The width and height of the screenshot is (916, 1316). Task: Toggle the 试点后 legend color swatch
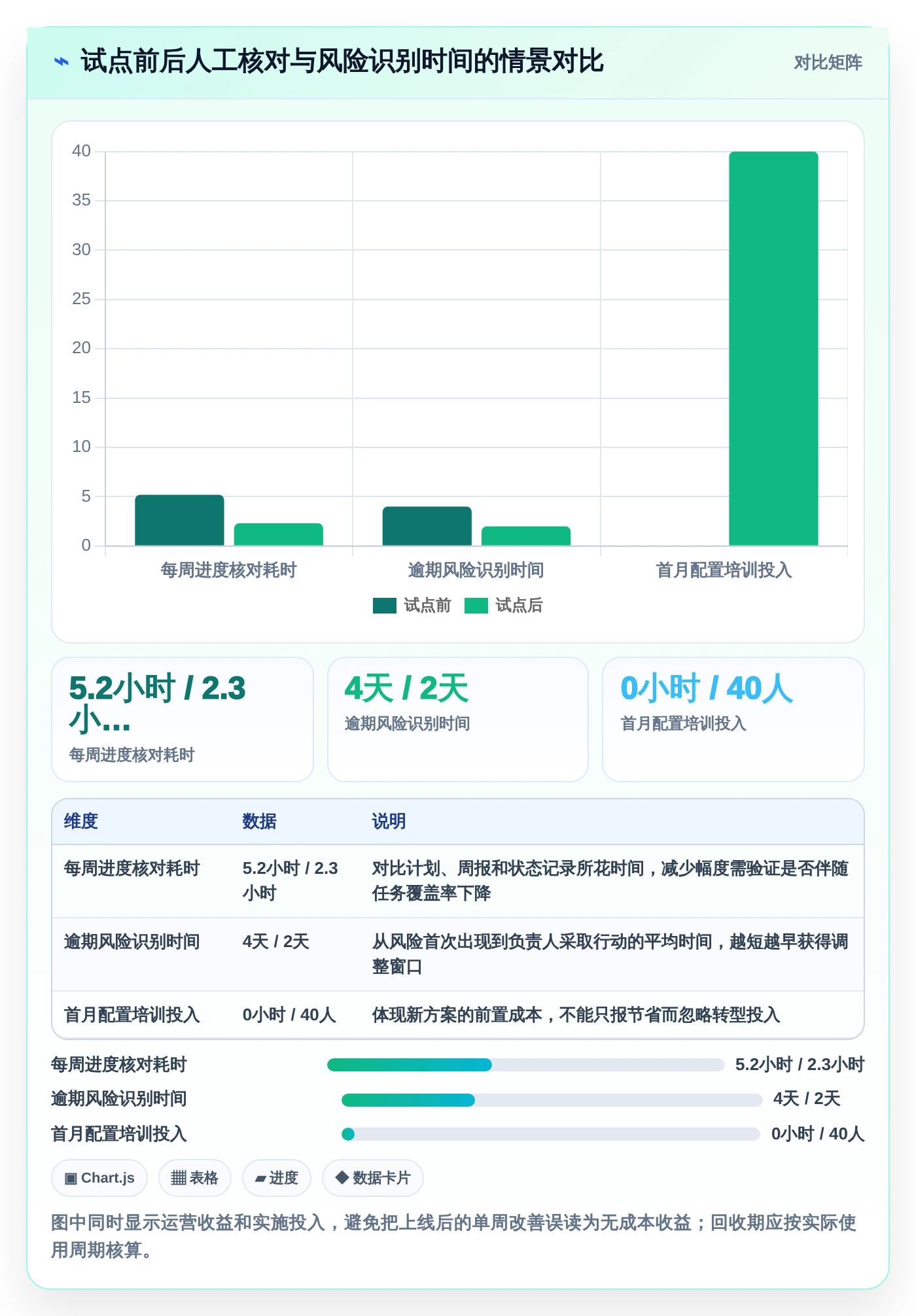(x=476, y=606)
